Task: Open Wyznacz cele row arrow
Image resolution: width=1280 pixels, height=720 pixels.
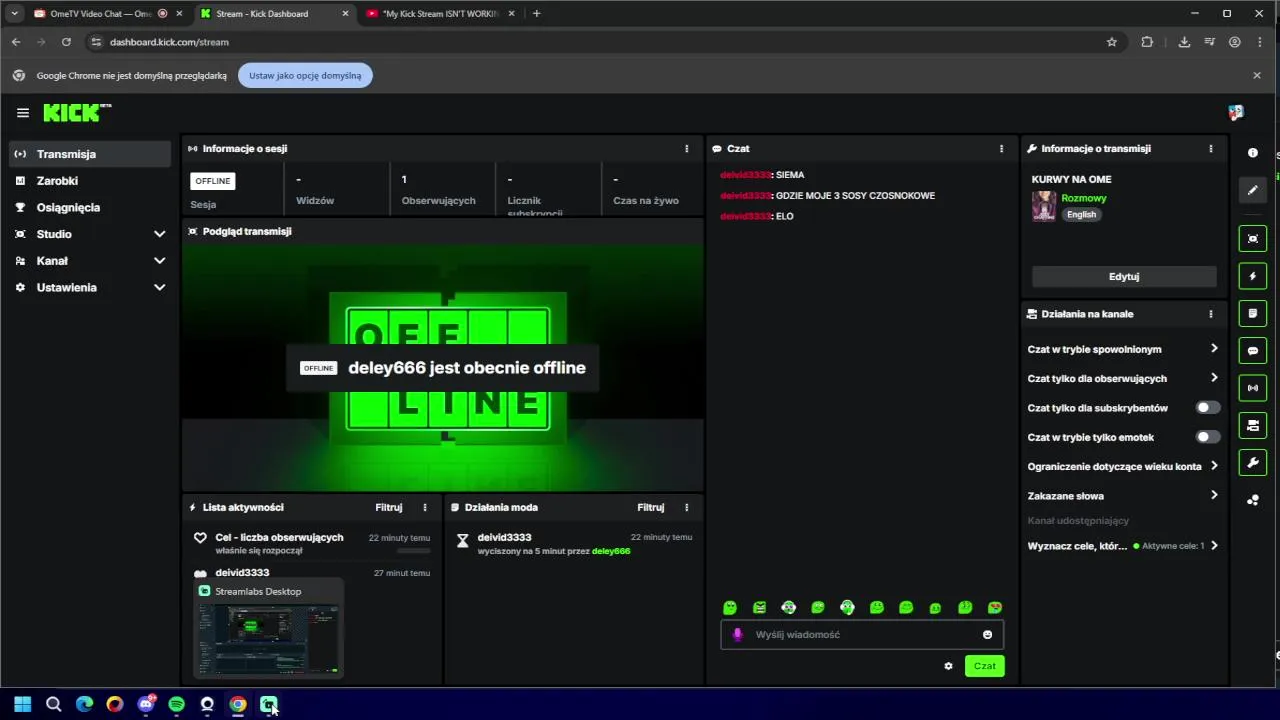Action: point(1214,546)
